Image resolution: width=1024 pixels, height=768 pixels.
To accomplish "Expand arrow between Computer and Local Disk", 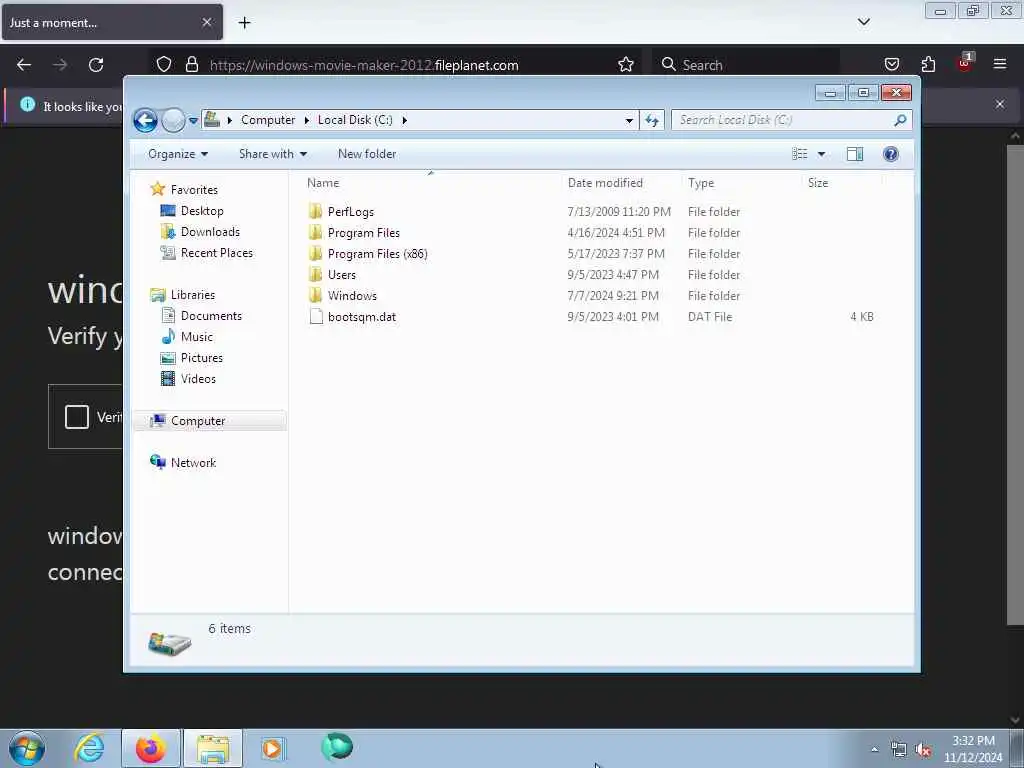I will (x=307, y=120).
